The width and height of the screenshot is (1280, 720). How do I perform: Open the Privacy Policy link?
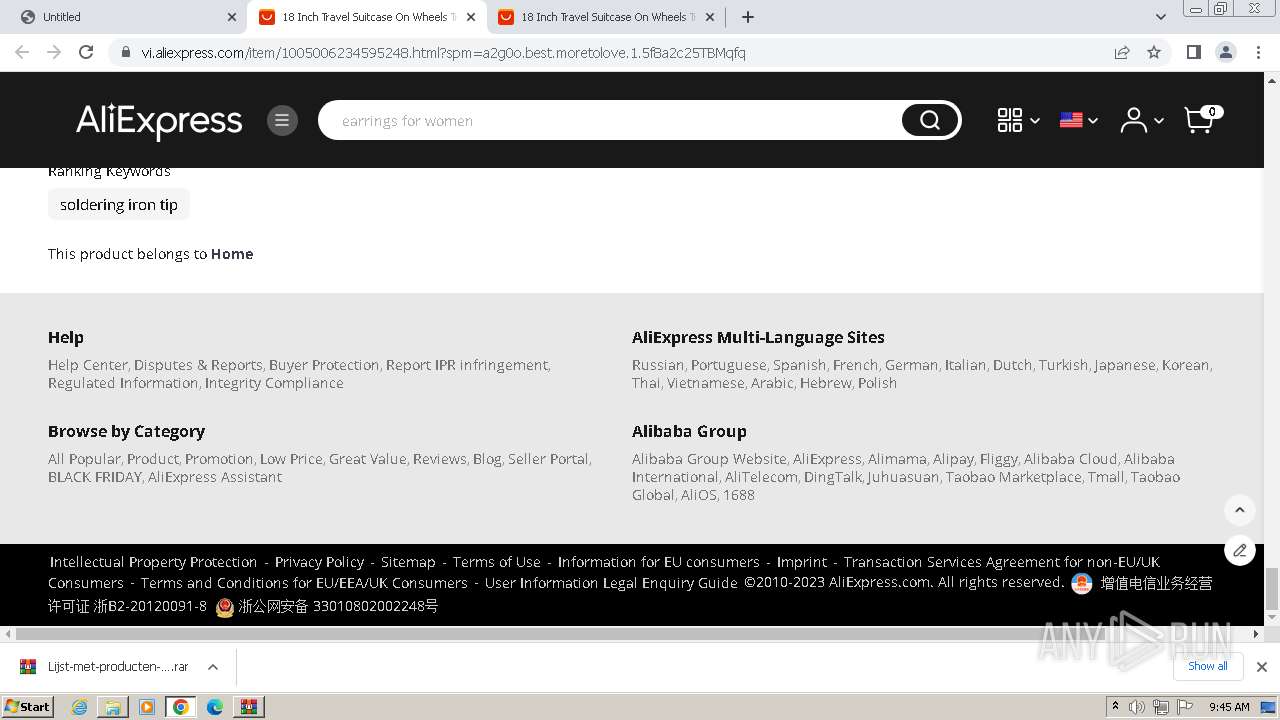319,562
